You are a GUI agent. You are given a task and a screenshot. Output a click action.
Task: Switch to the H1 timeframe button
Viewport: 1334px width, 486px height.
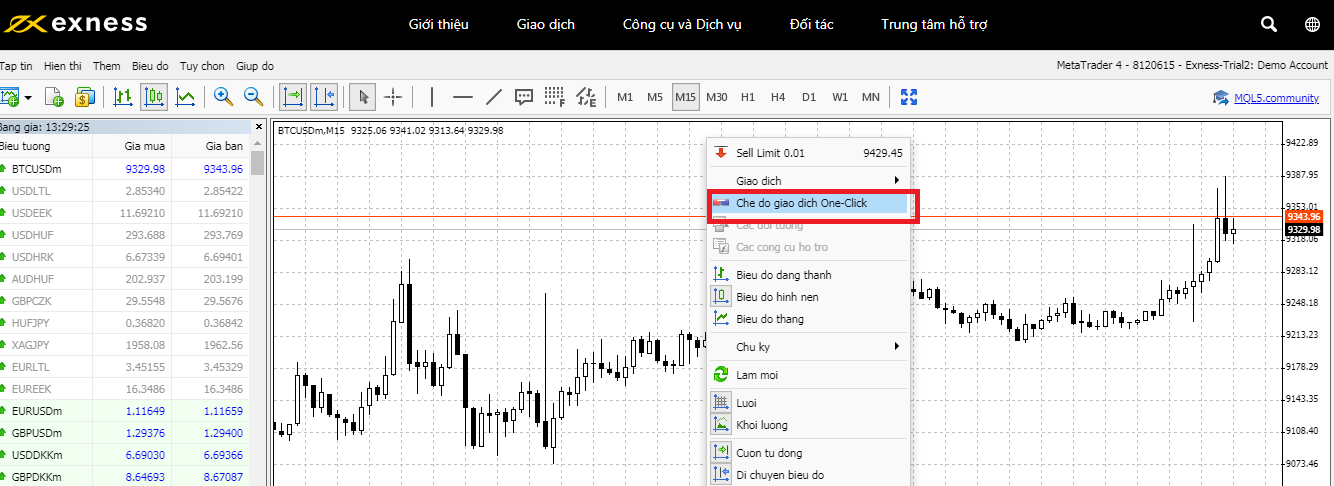point(748,97)
